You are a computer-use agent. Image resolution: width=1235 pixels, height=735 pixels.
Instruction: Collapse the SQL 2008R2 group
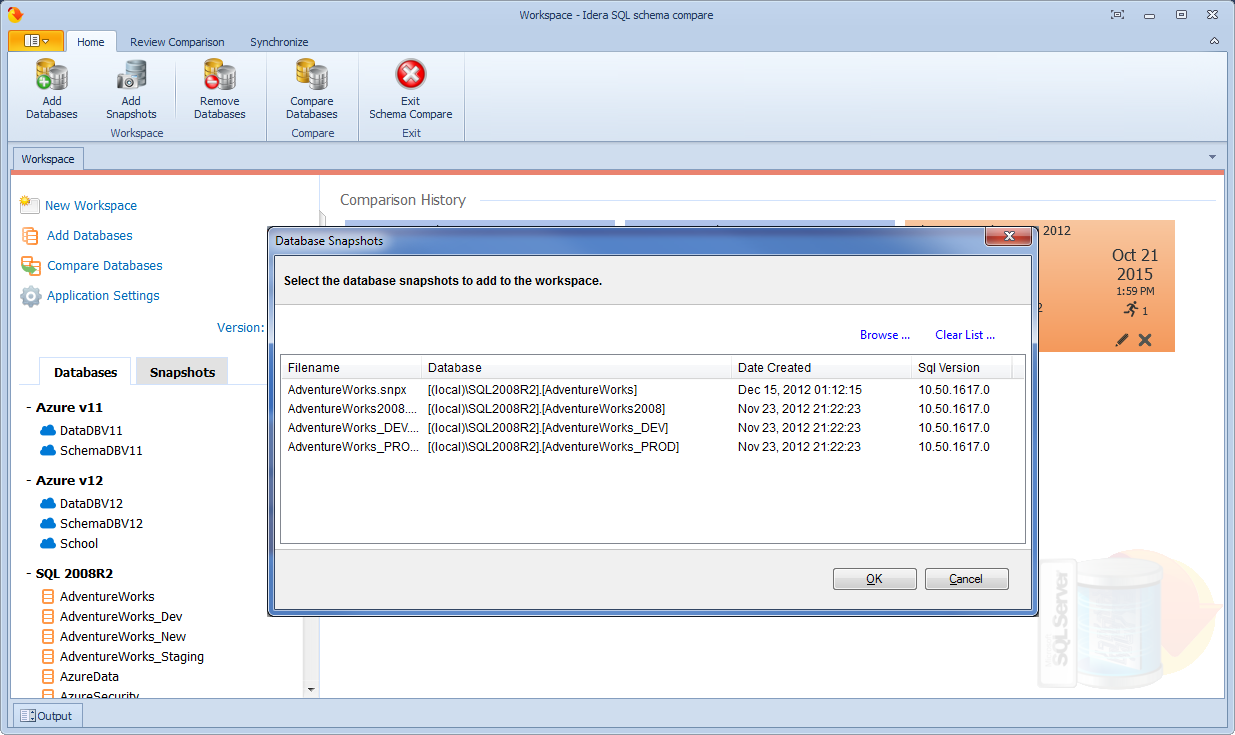(27, 574)
